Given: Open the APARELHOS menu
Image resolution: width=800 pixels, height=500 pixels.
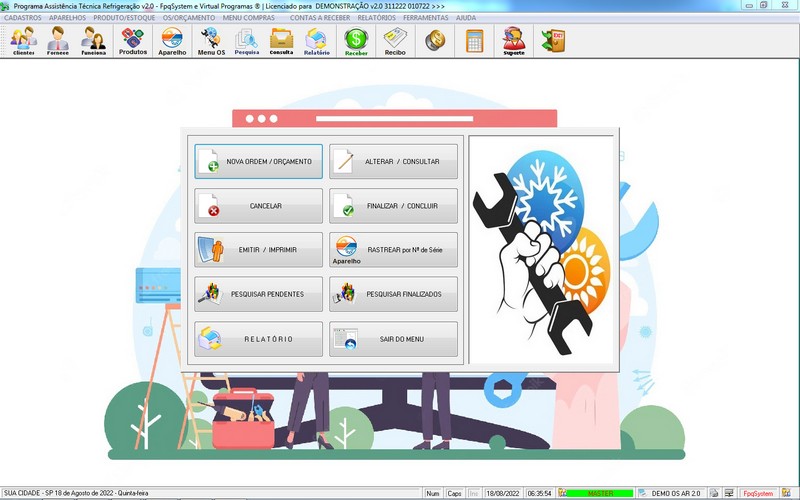Looking at the screenshot, I should (67, 18).
